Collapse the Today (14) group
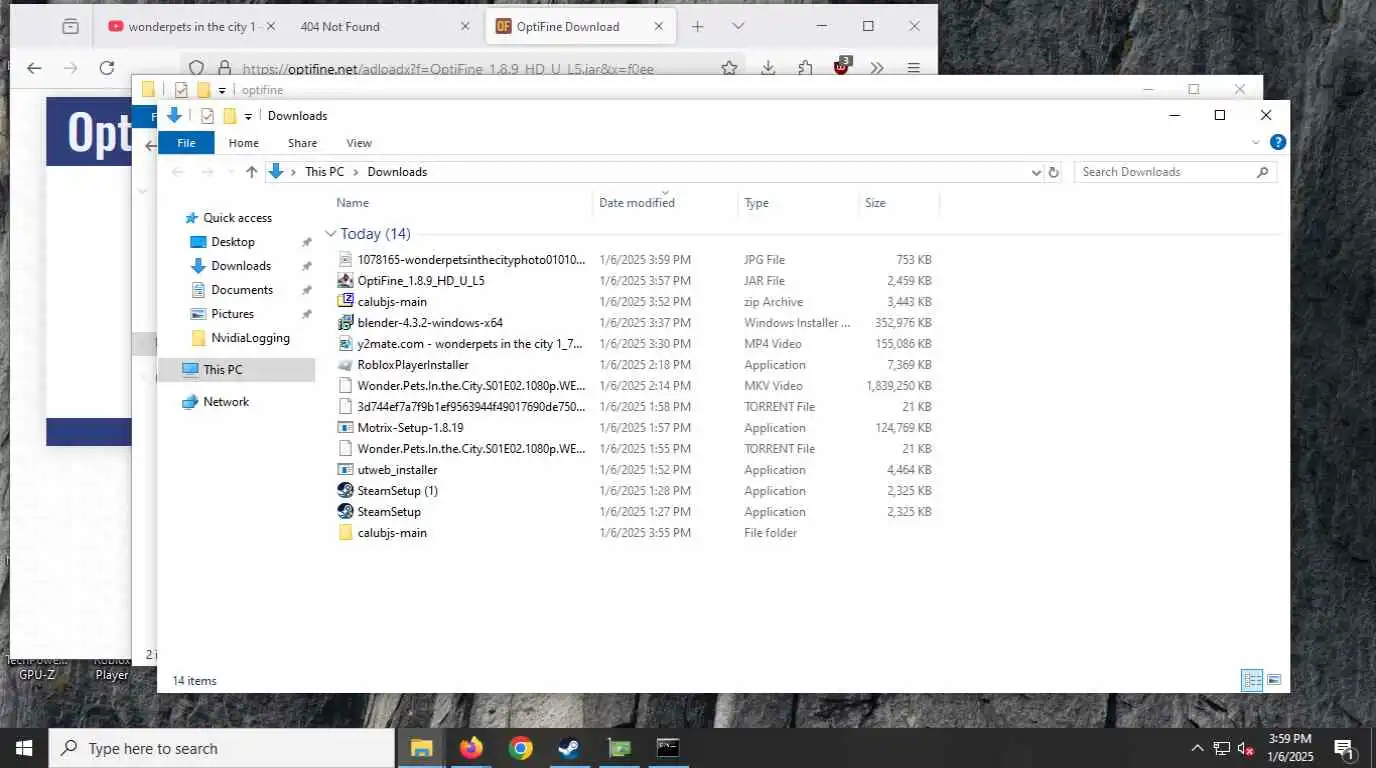 [331, 234]
